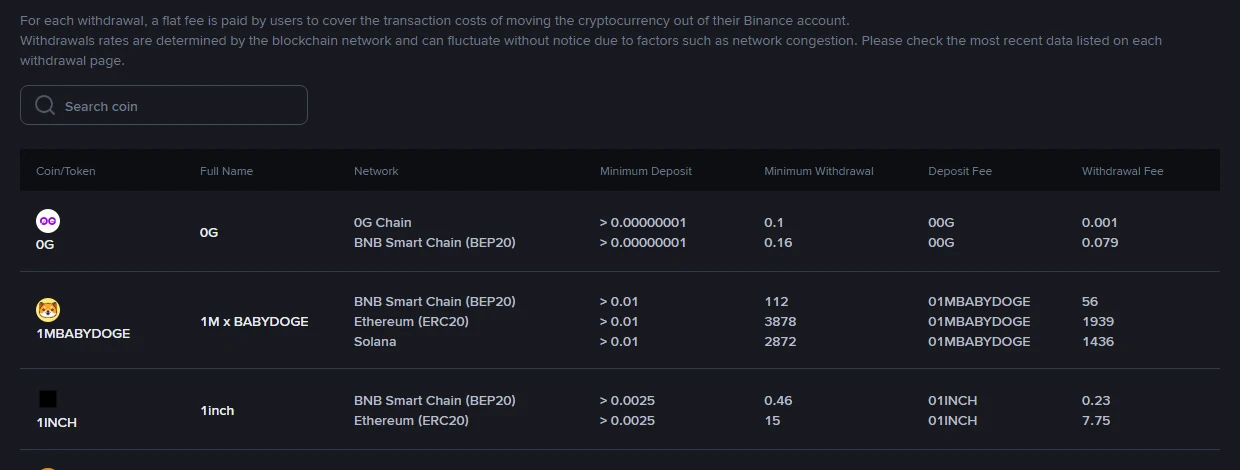Viewport: 1240px width, 470px height.
Task: Open the 1INCH ticker label
Action: click(56, 422)
